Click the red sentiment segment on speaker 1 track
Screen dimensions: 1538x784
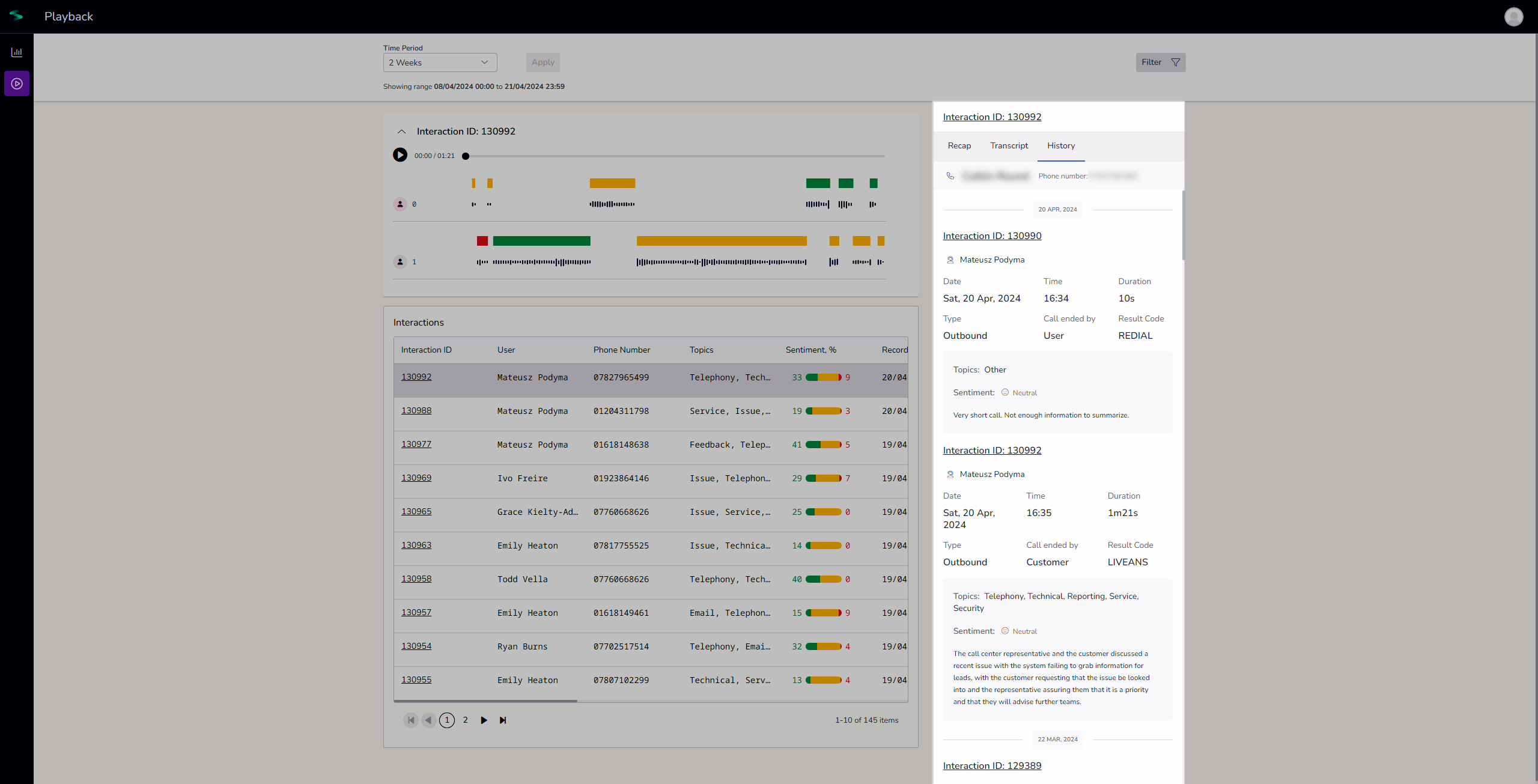482,241
